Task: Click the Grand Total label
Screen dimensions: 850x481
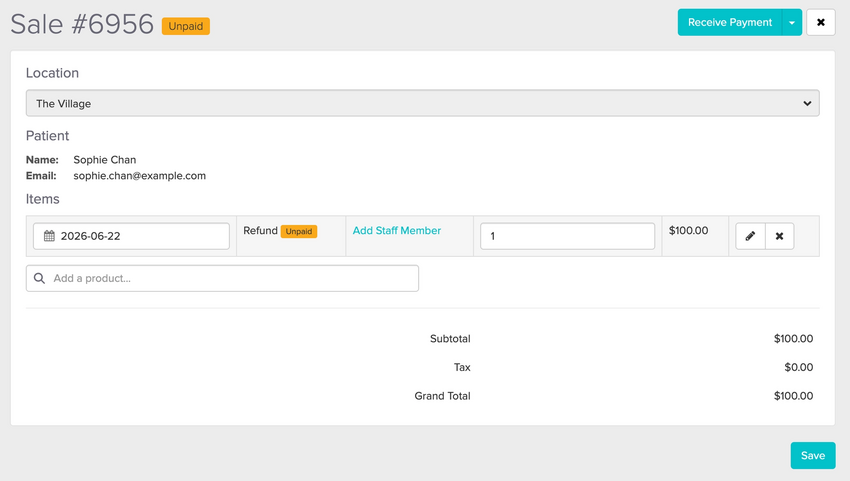Action: click(442, 396)
